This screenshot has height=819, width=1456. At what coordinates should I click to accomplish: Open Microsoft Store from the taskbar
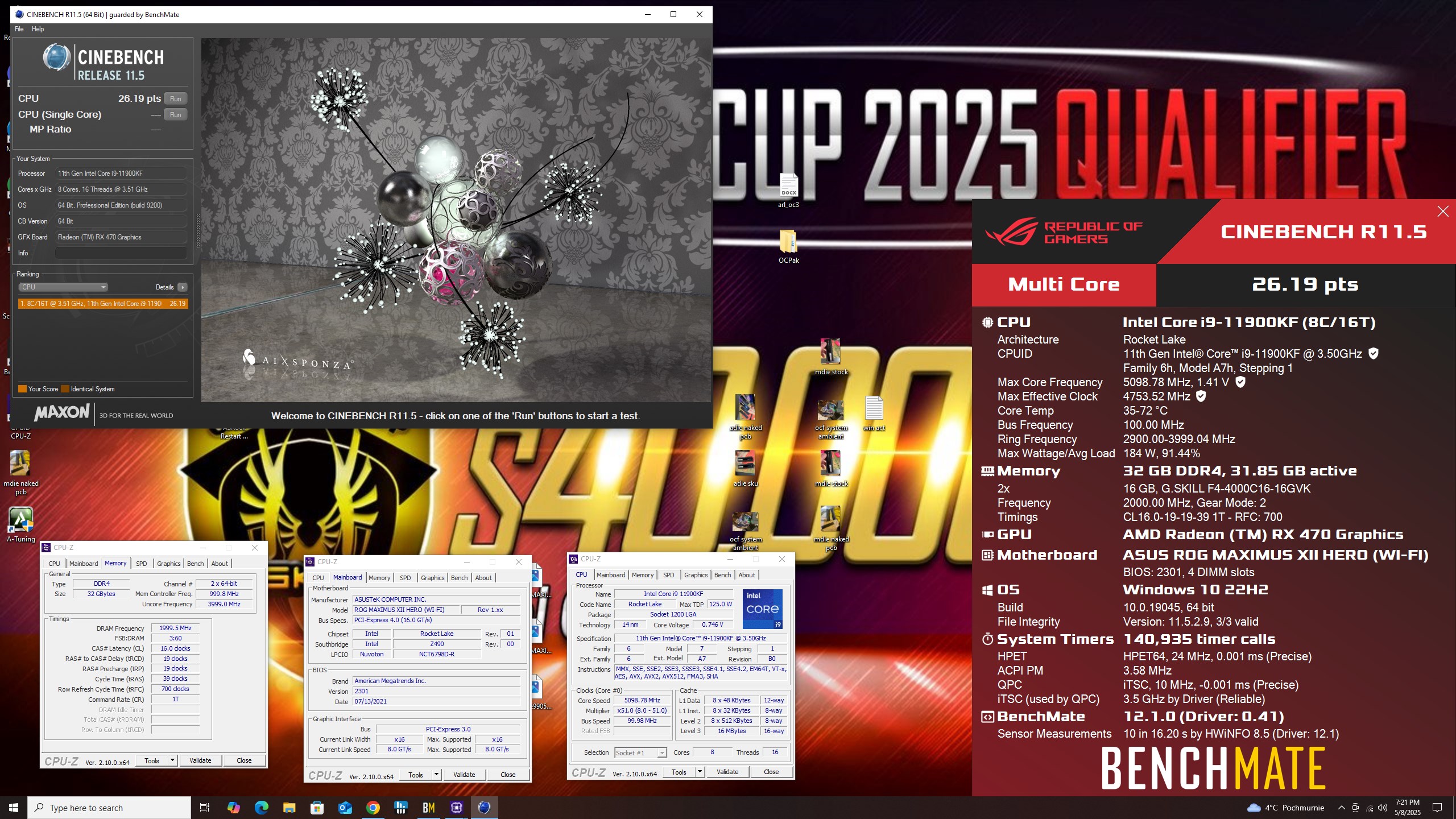pos(317,808)
